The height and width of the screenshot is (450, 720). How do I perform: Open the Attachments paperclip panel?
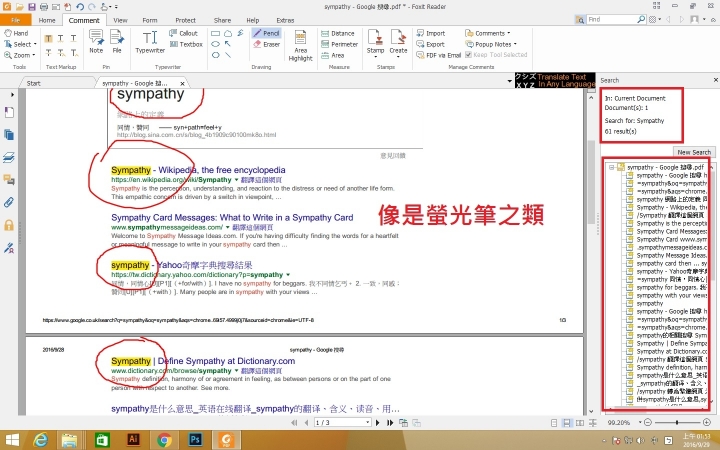(9, 202)
